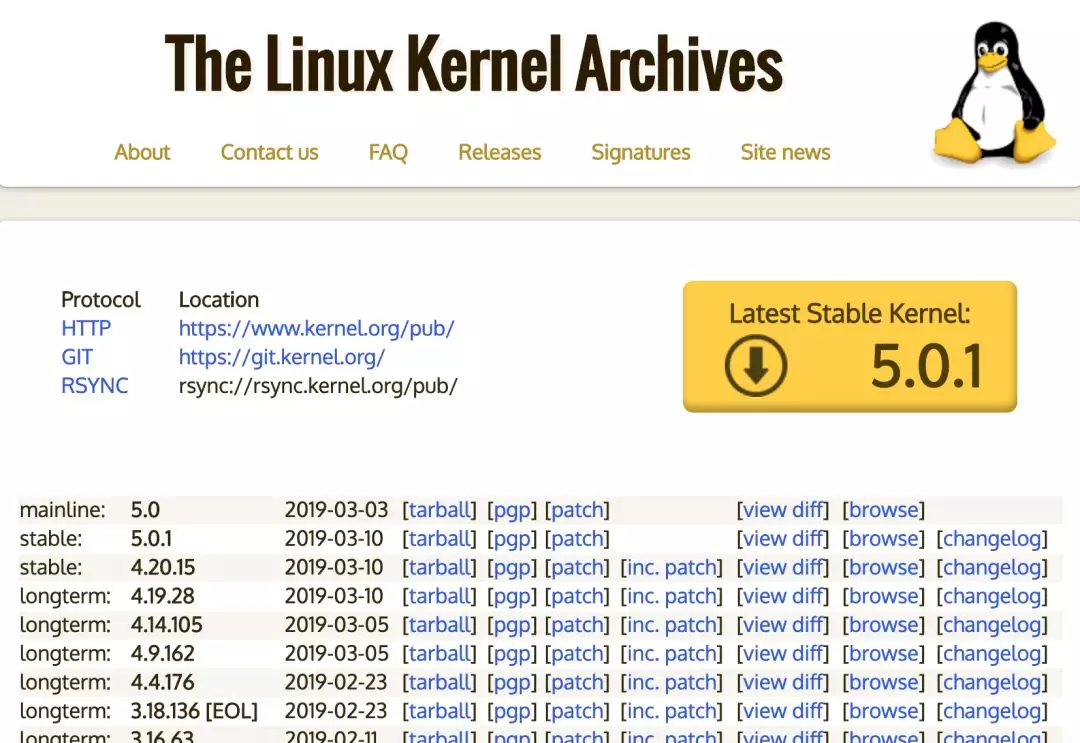
Task: Download tarball for 3.18.136 [EOL]
Action: pyautogui.click(x=439, y=712)
